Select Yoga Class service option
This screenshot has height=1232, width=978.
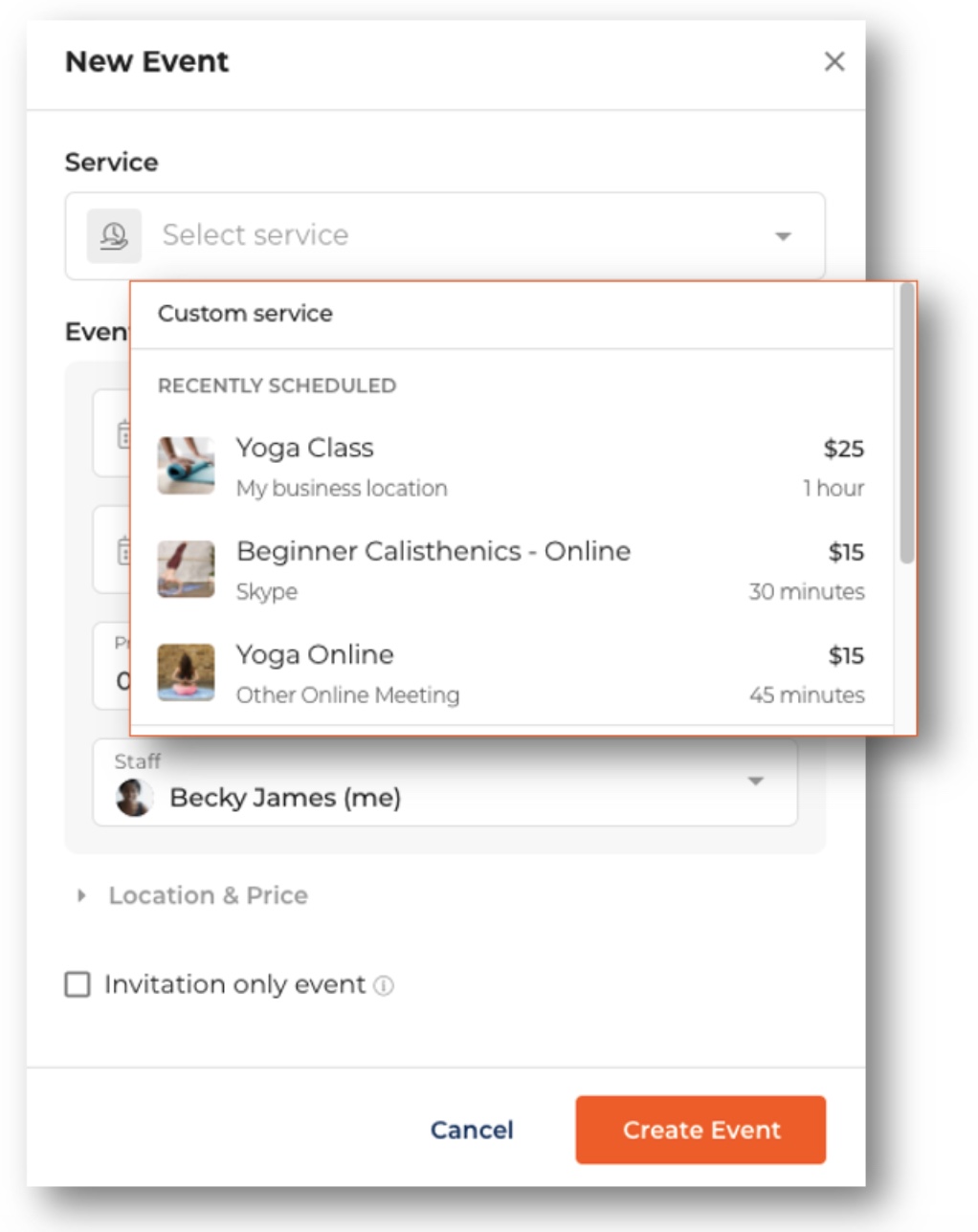tap(511, 467)
